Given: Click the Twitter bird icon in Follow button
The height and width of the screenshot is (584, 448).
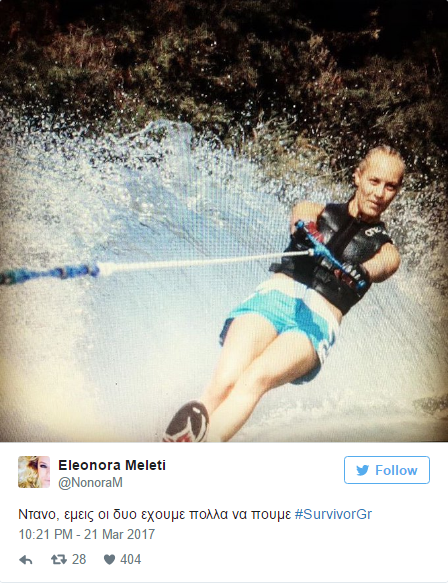Looking at the screenshot, I should (x=362, y=470).
